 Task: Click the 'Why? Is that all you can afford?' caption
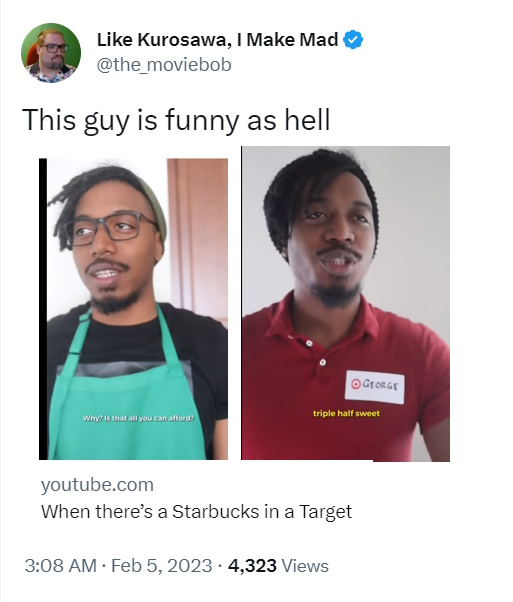tap(139, 418)
